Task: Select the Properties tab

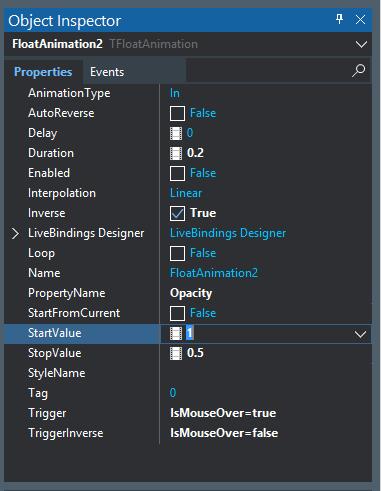Action: click(43, 72)
